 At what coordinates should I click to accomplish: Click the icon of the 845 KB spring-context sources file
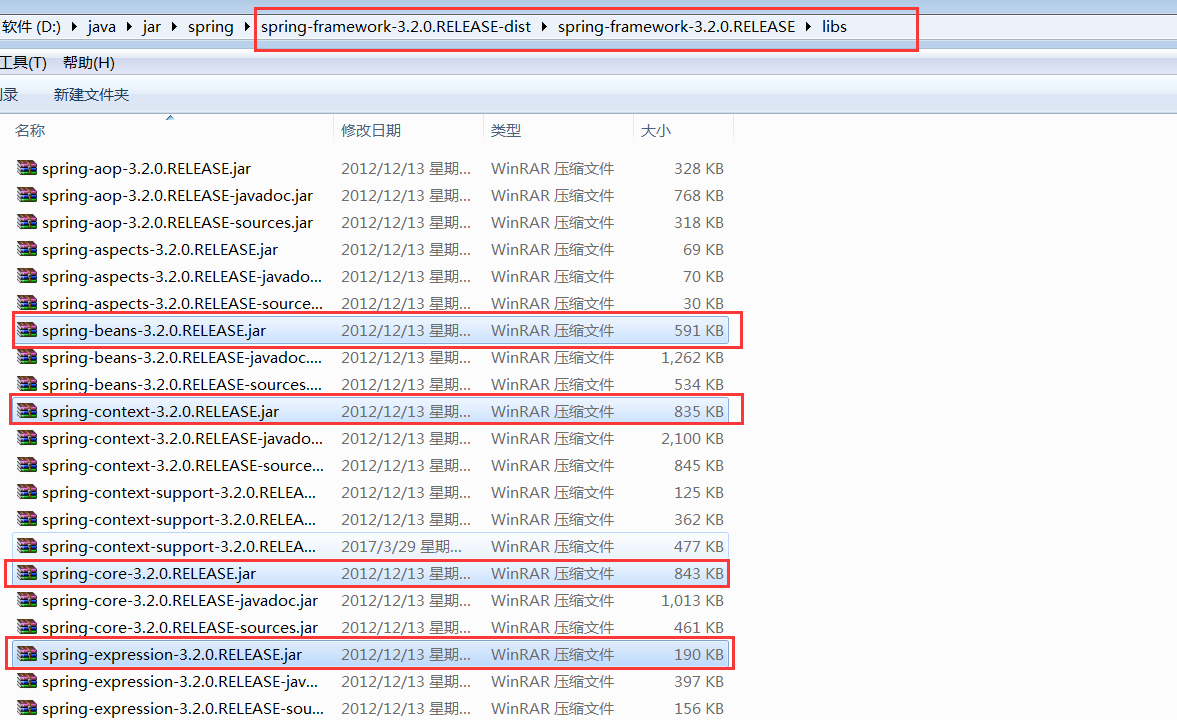(27, 465)
